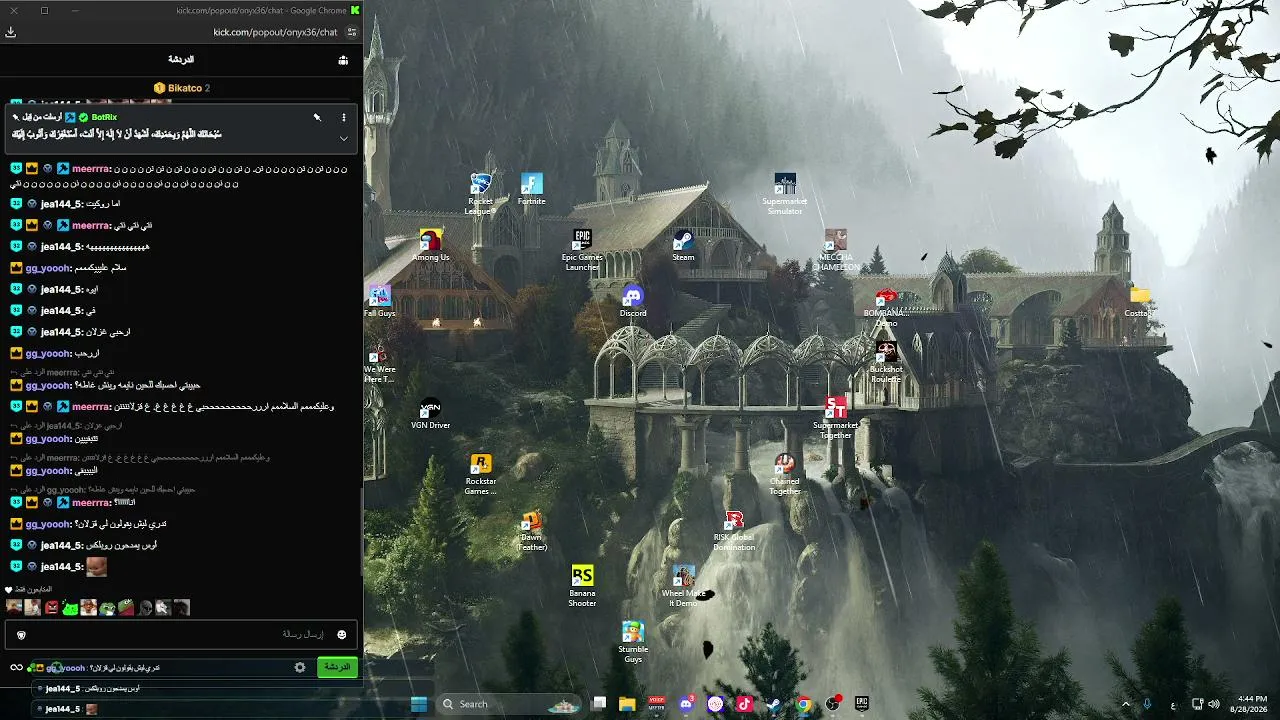Open the pinned message three-dot menu
1280x720 pixels.
[x=344, y=117]
